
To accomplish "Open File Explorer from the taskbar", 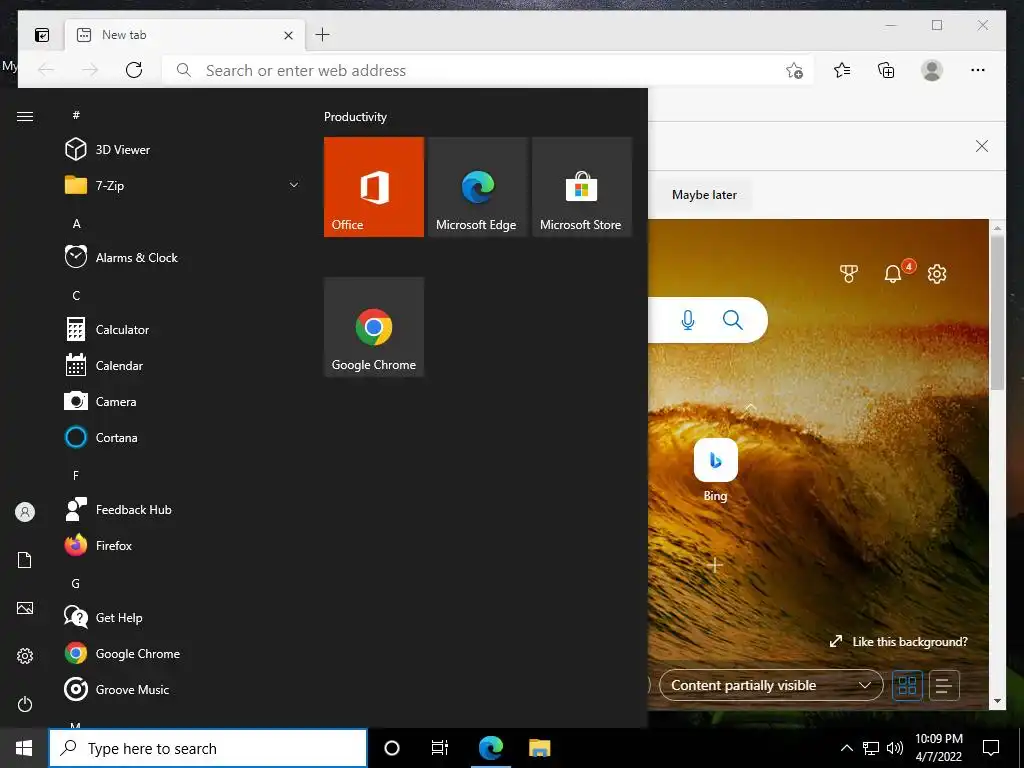I will tap(539, 748).
